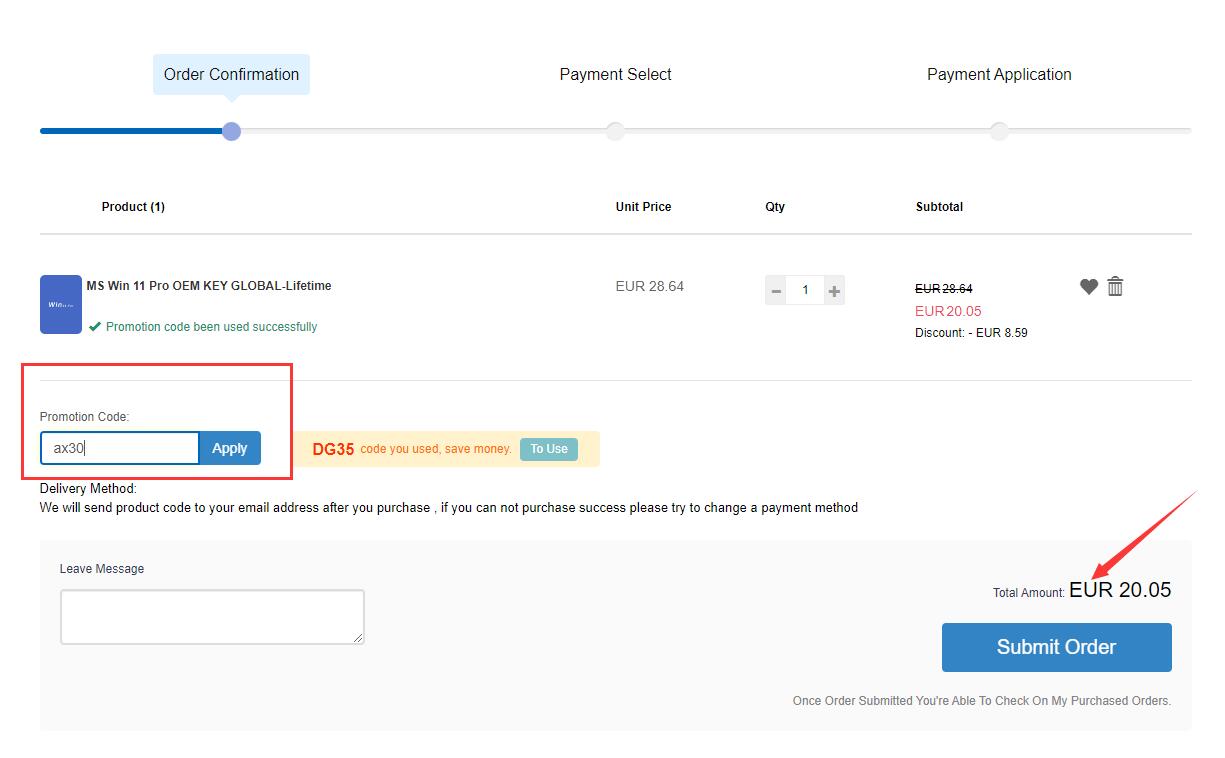The width and height of the screenshot is (1225, 758).
Task: Select the Payment Select step
Action: (x=615, y=74)
